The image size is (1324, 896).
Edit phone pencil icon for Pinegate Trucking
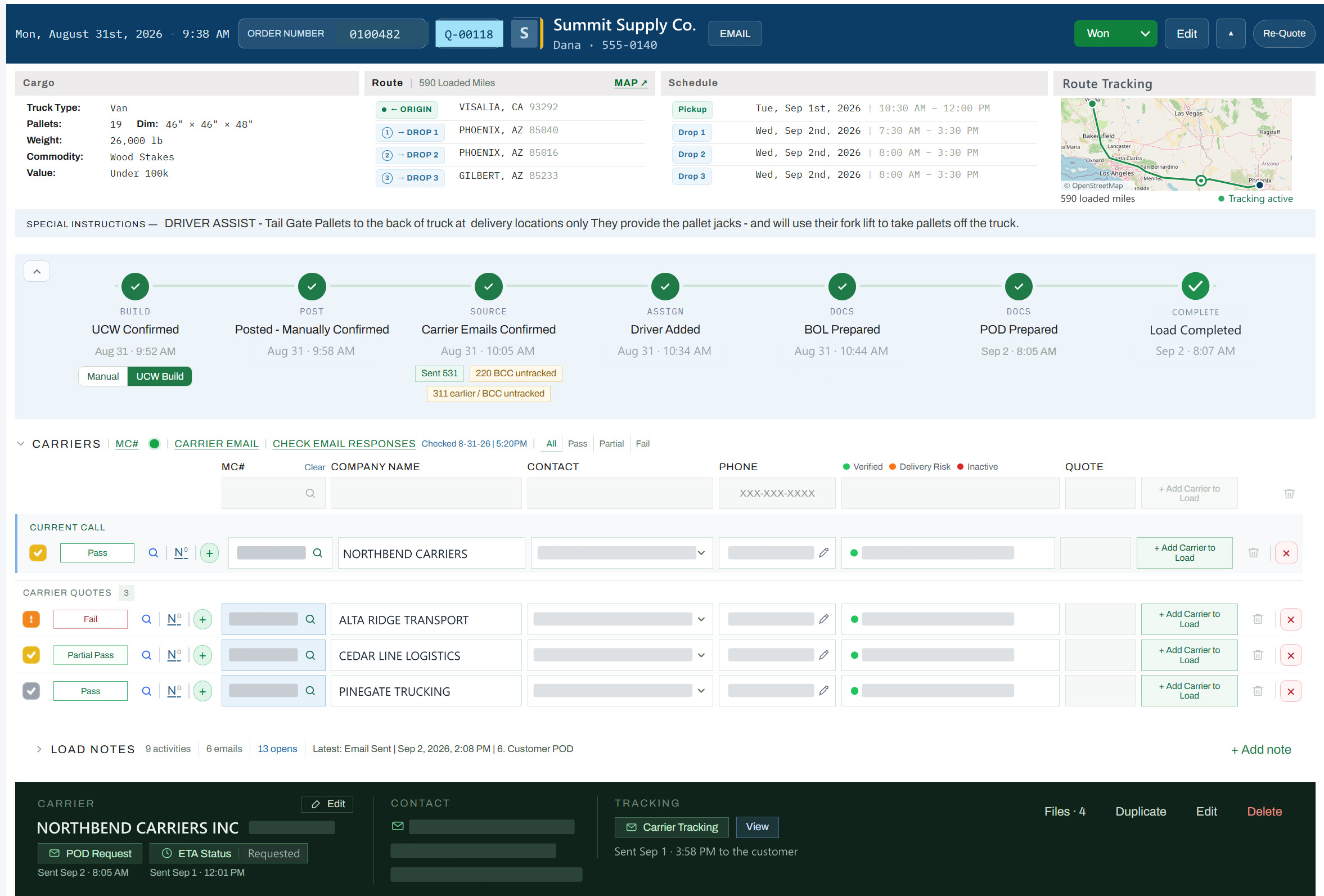(x=823, y=691)
